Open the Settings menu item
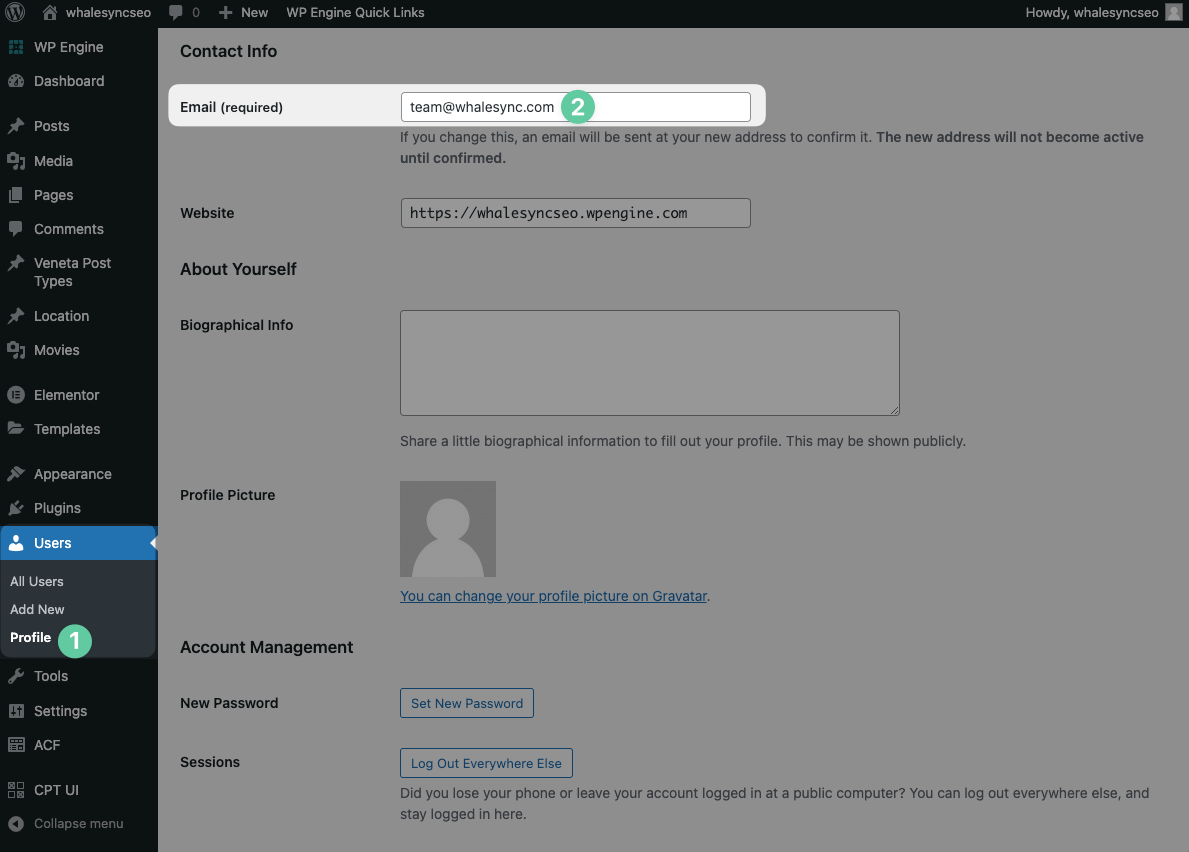This screenshot has width=1189, height=852. coord(61,711)
